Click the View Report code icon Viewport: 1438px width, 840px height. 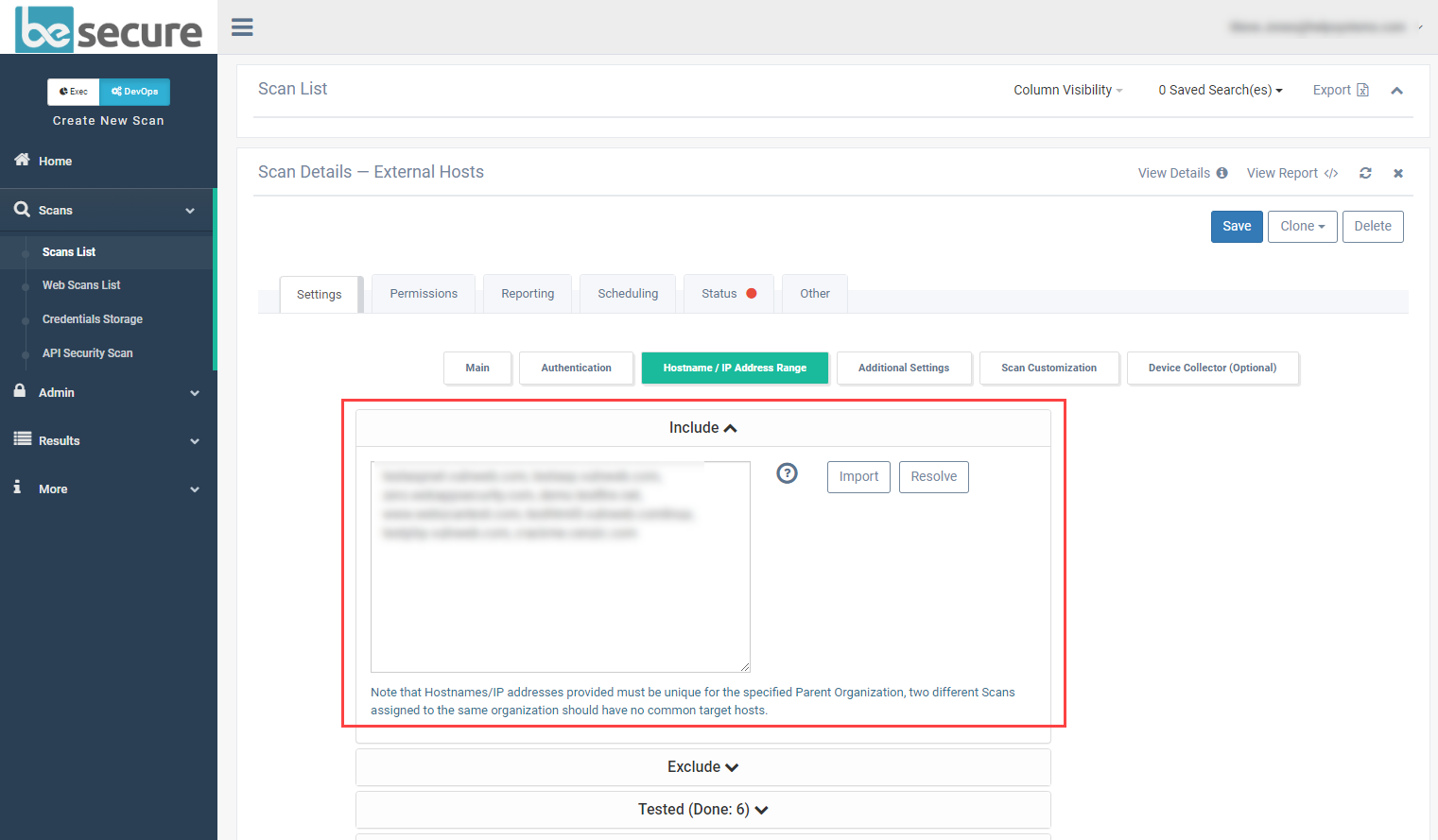point(1331,173)
